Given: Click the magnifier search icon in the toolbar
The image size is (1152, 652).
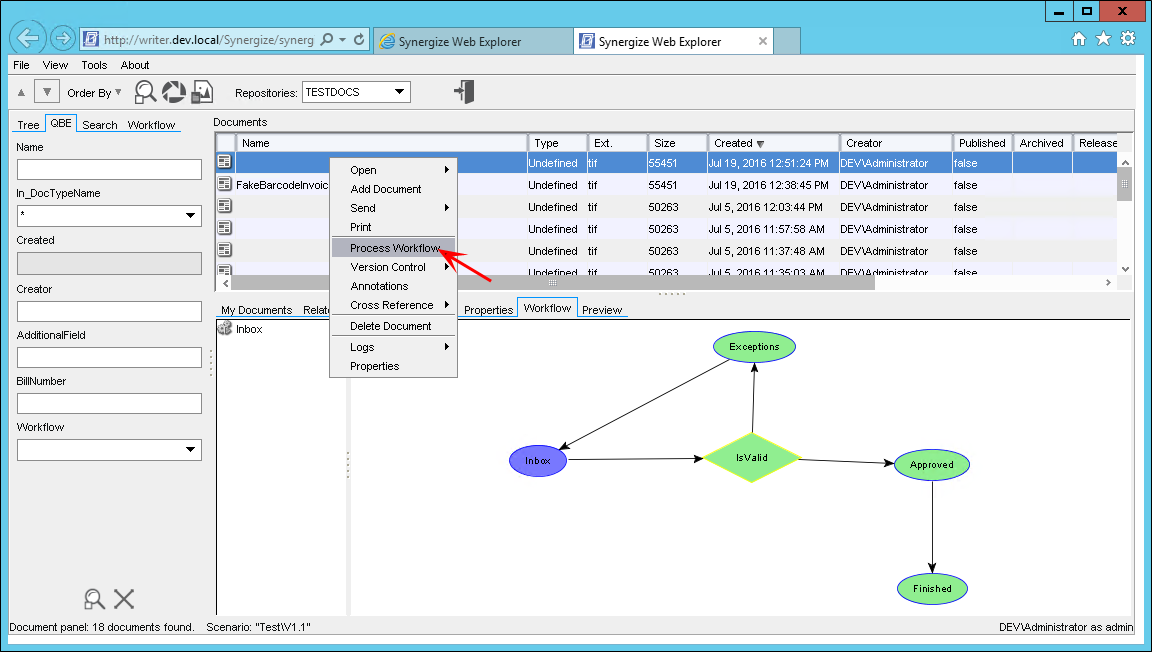Looking at the screenshot, I should (145, 92).
